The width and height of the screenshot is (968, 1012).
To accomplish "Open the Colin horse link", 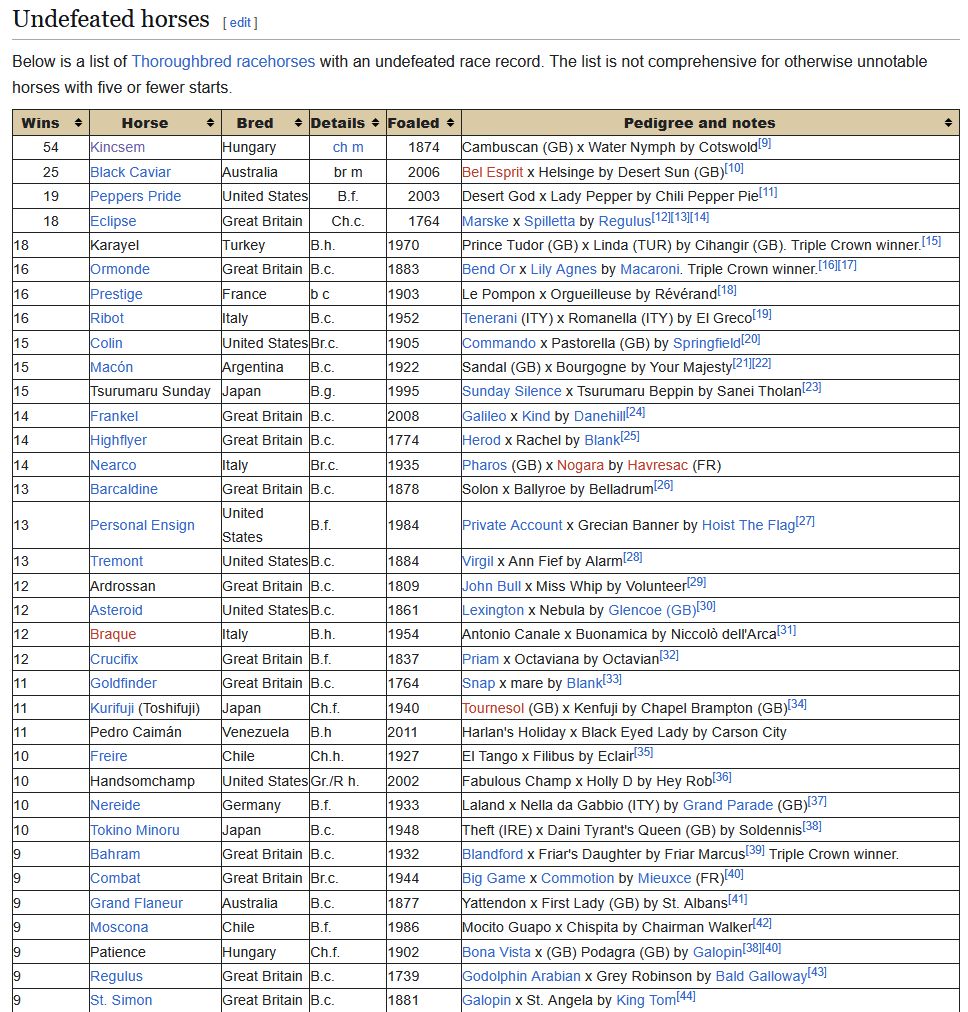I will tap(106, 343).
